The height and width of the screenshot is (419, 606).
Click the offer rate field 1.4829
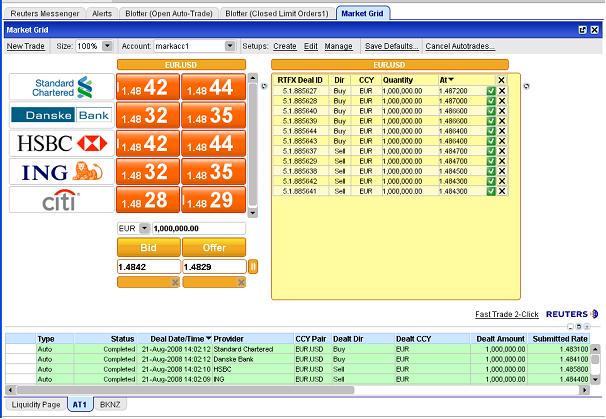214,267
